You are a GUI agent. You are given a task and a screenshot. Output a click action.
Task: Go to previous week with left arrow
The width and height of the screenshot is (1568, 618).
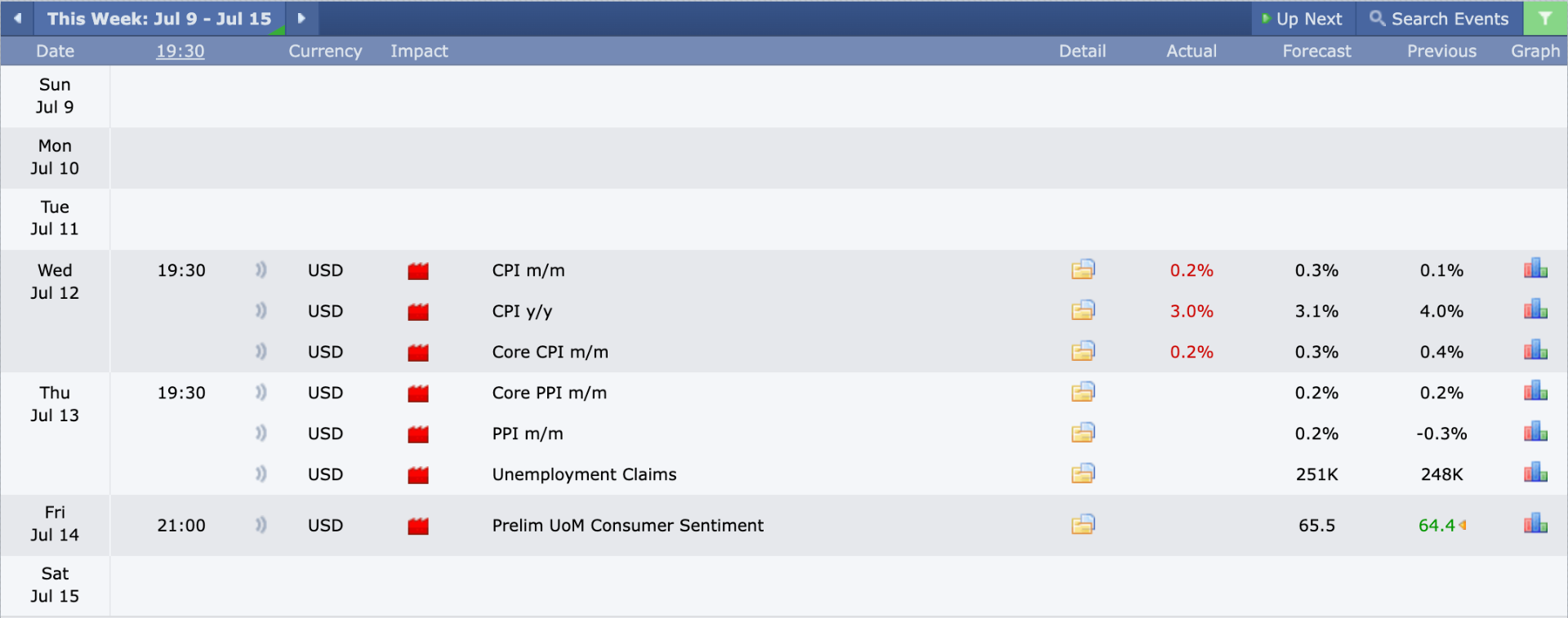pos(17,18)
